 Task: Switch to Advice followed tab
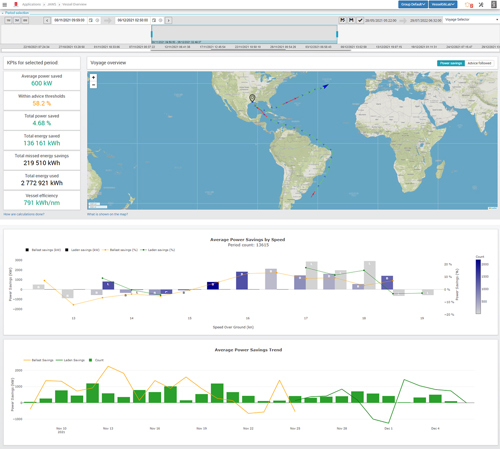479,63
